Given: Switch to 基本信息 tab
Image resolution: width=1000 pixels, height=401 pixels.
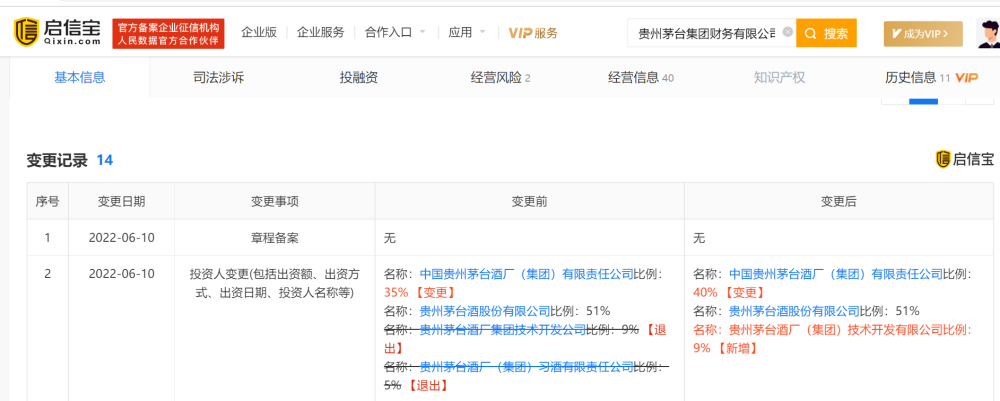Looking at the screenshot, I should (x=80, y=78).
